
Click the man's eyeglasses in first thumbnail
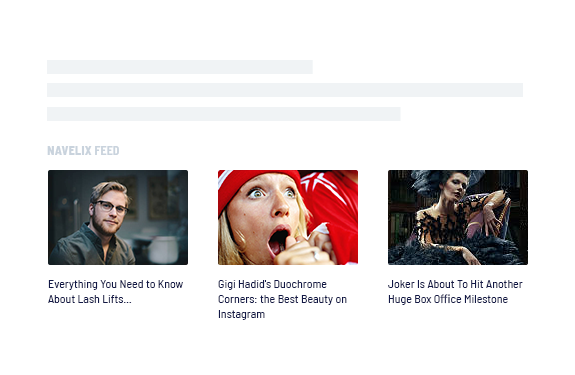(x=110, y=207)
